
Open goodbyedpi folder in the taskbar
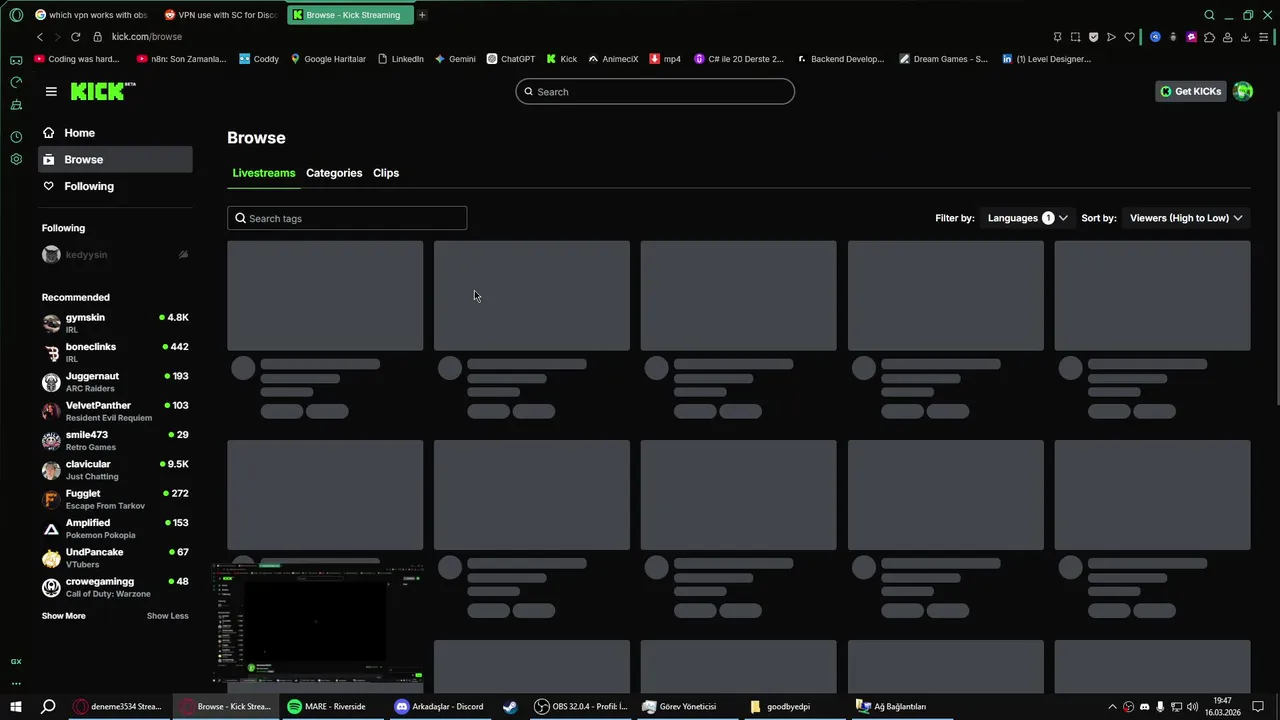(796, 706)
